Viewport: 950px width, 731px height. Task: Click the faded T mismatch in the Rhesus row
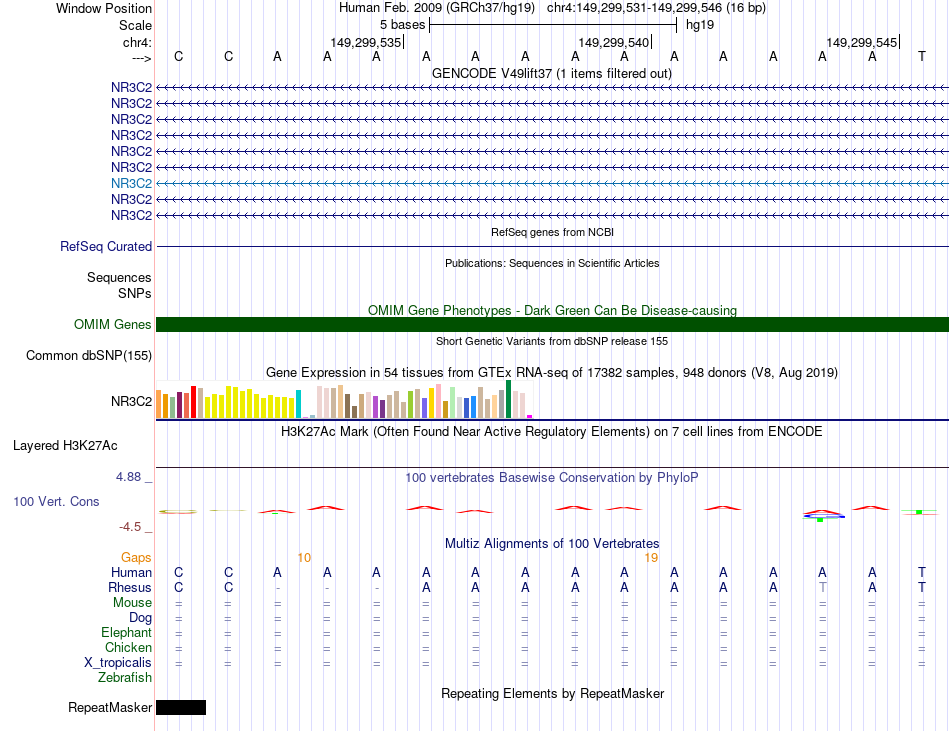[822, 587]
